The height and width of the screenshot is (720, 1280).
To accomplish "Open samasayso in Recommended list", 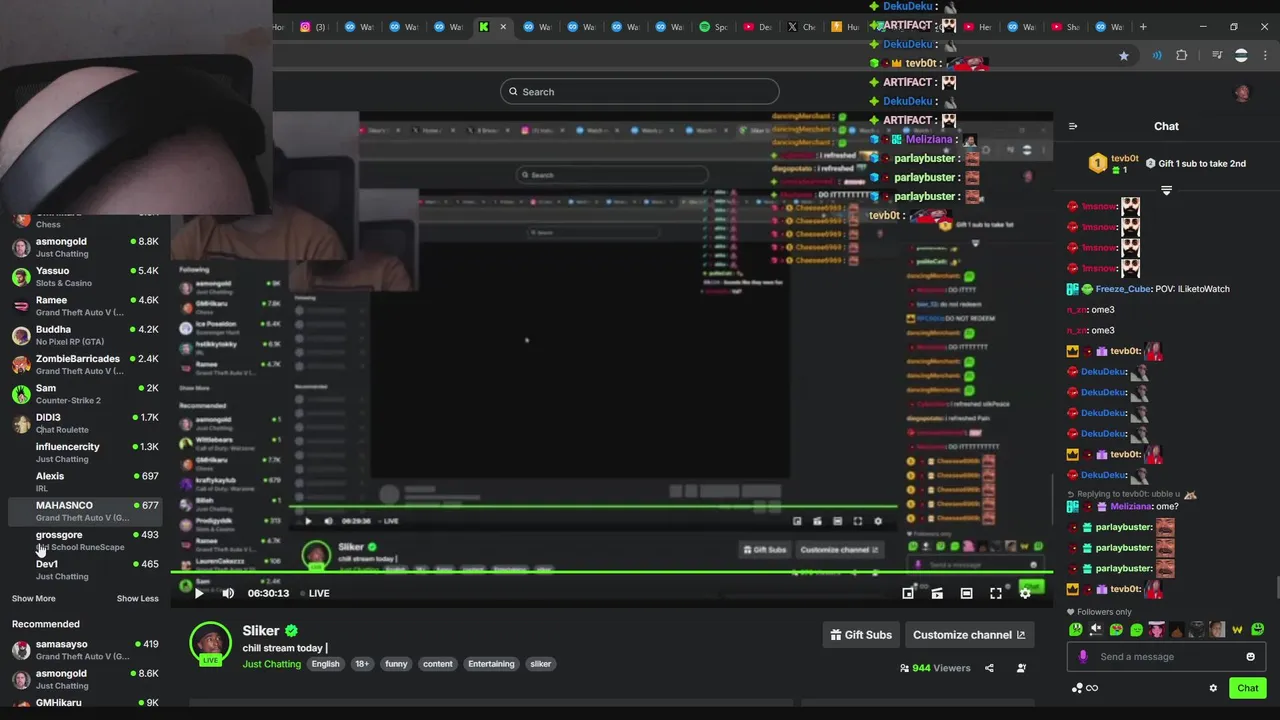I will (x=84, y=650).
